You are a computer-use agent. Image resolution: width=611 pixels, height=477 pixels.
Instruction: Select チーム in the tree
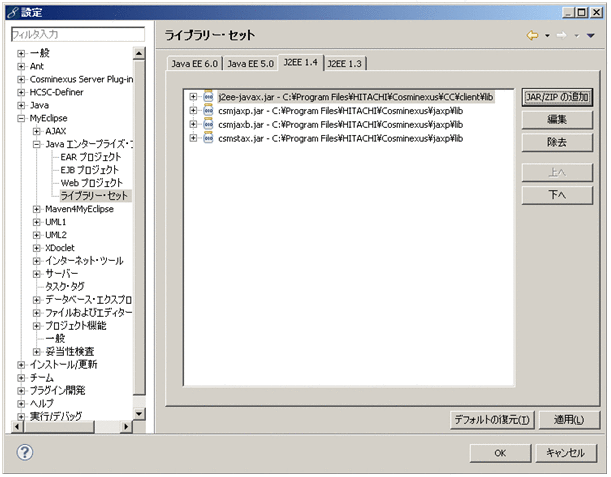(x=42, y=378)
